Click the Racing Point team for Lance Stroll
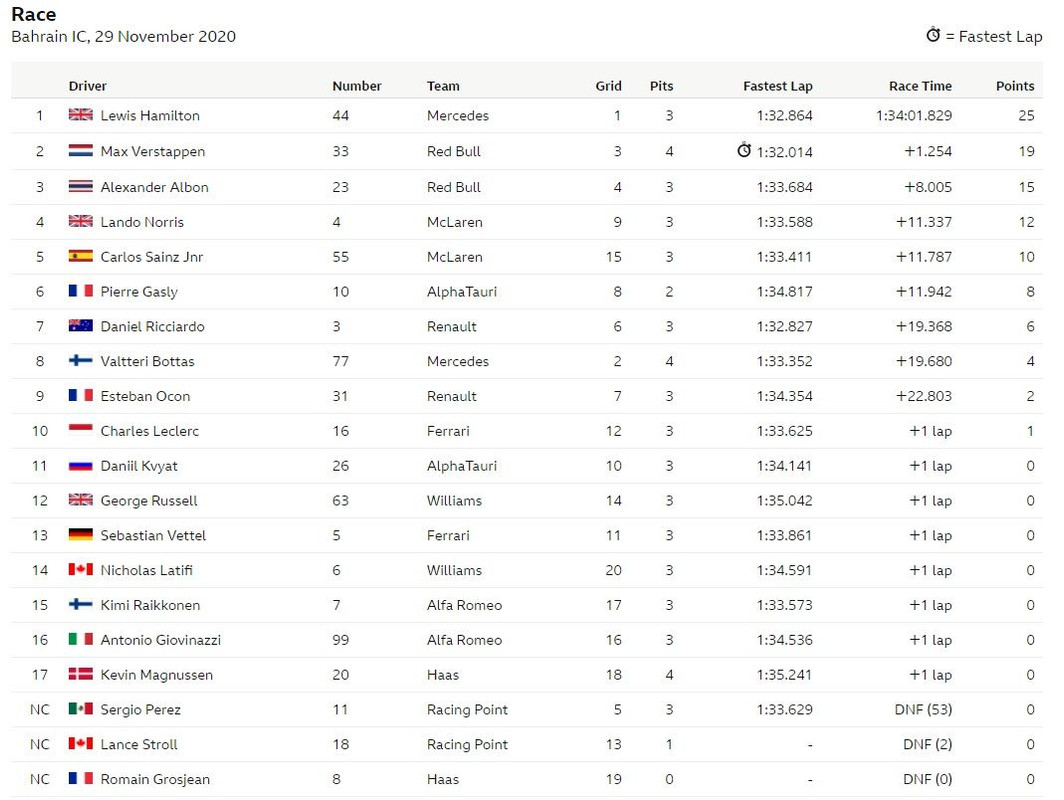 coord(467,744)
